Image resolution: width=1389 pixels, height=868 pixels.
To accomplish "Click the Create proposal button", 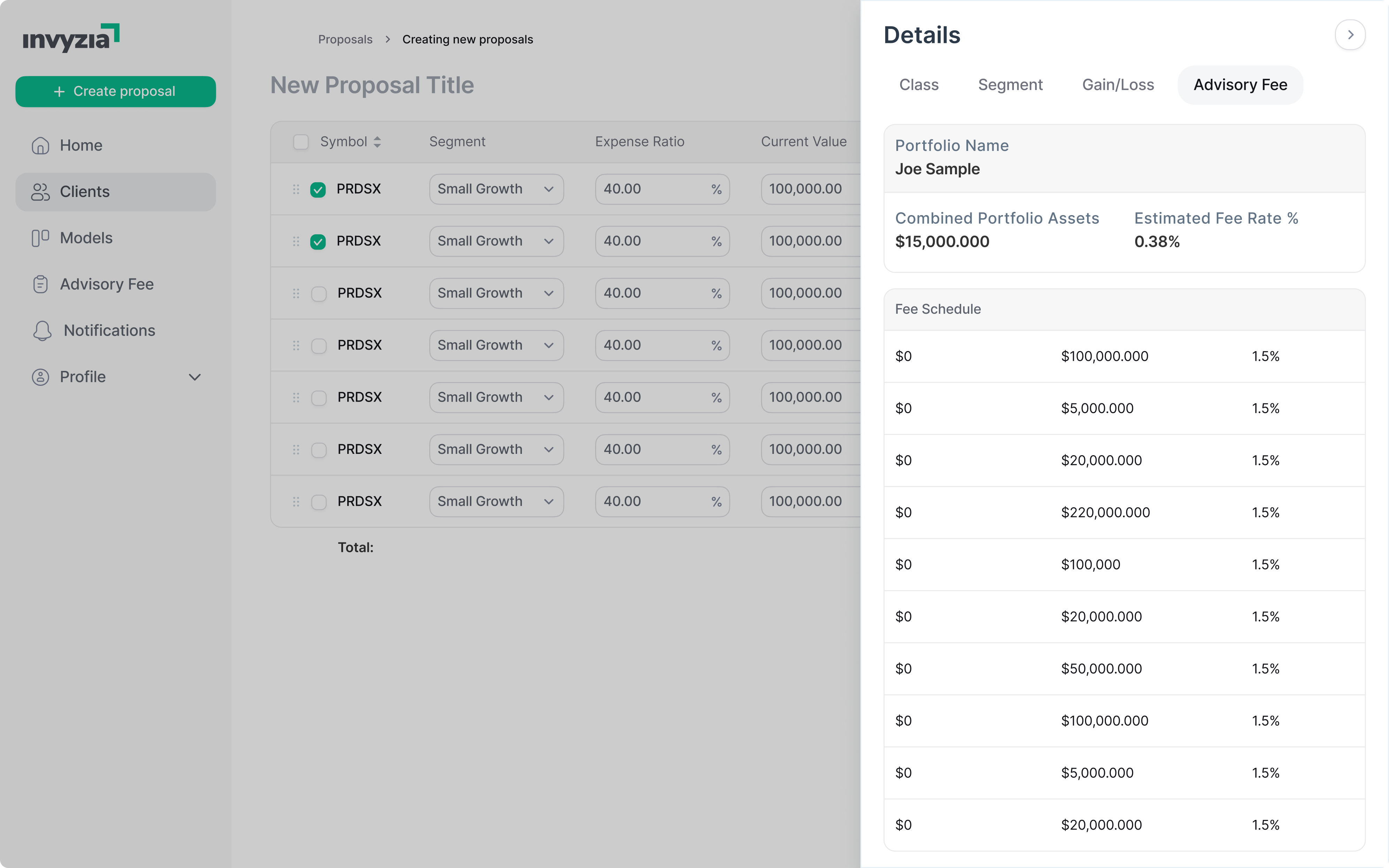I will [115, 92].
